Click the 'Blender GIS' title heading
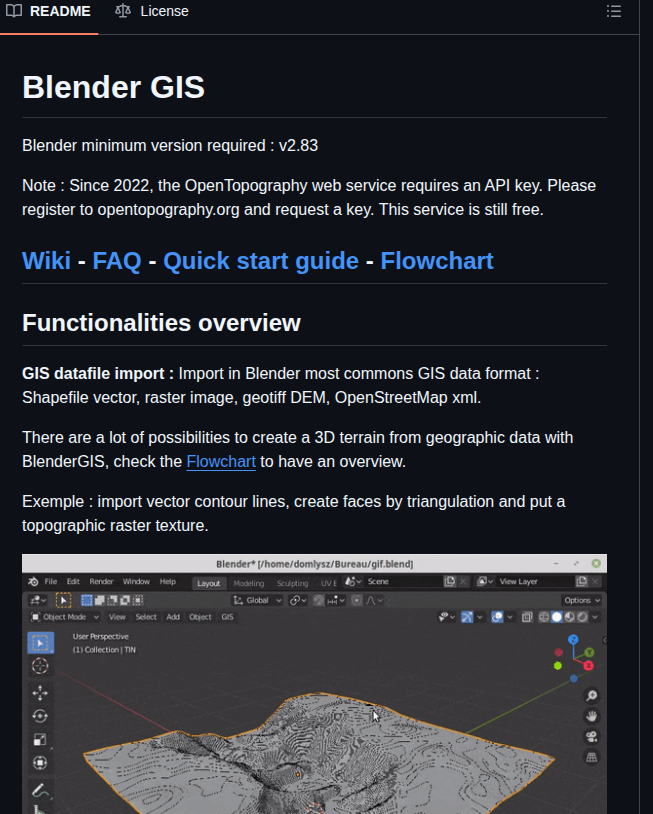Image resolution: width=653 pixels, height=814 pixels. [113, 87]
